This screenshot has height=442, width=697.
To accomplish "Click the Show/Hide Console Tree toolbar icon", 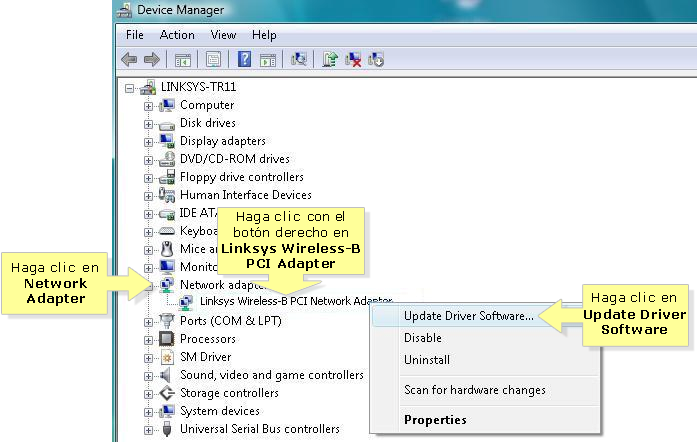I will (183, 60).
